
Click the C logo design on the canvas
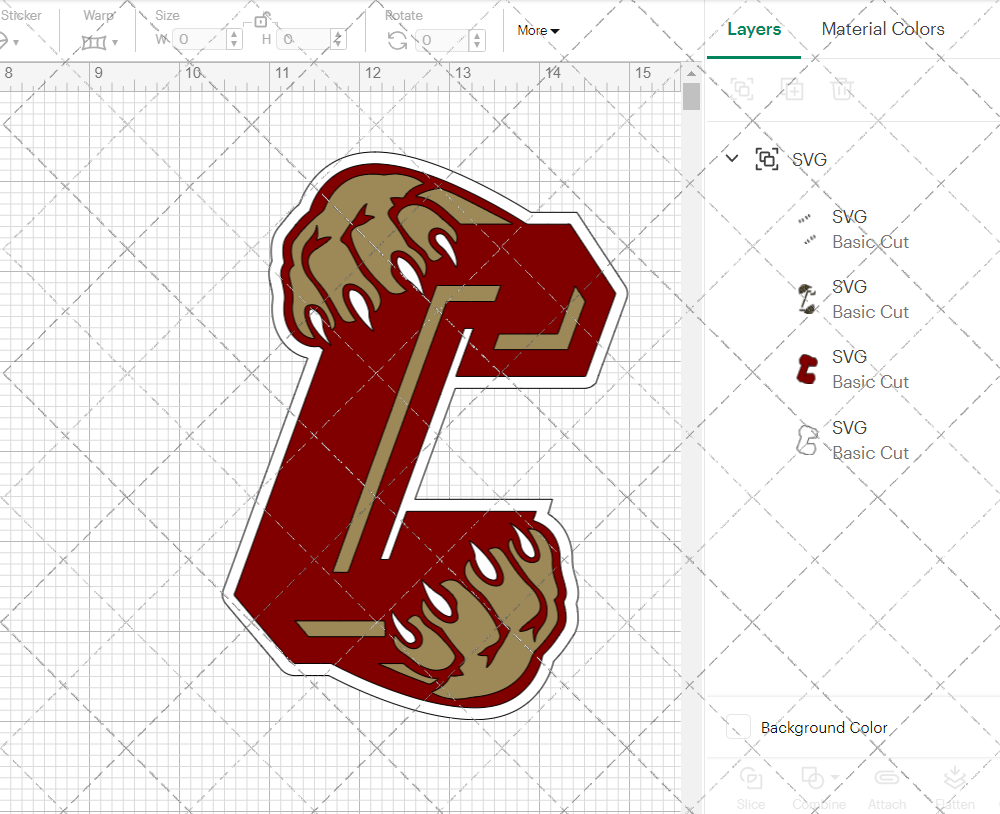(423, 436)
